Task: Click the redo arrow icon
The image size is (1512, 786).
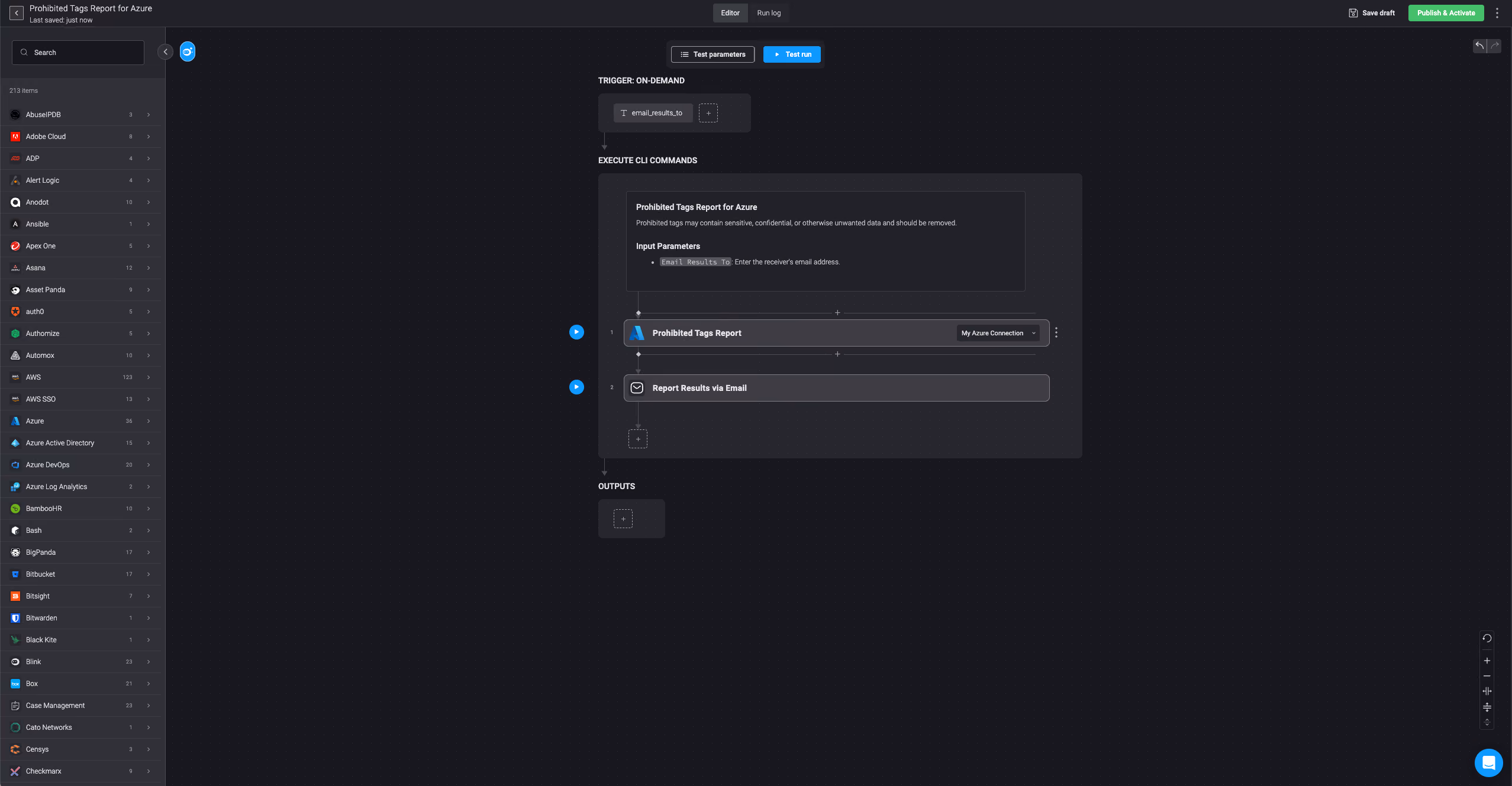Action: (1495, 46)
